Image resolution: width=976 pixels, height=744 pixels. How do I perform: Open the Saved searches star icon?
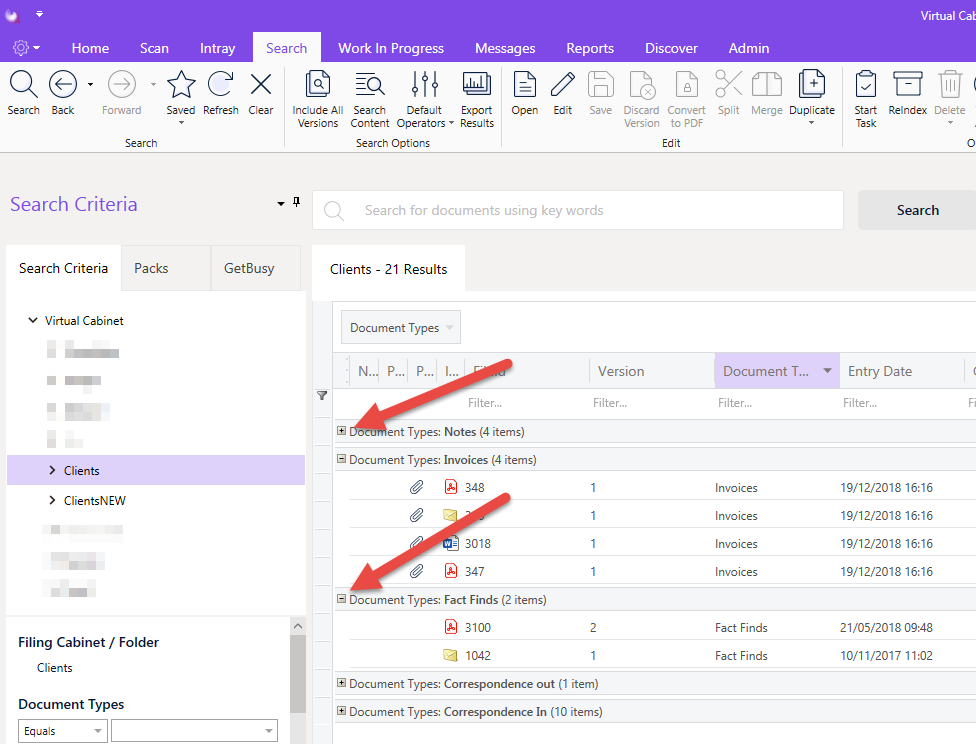click(x=181, y=85)
